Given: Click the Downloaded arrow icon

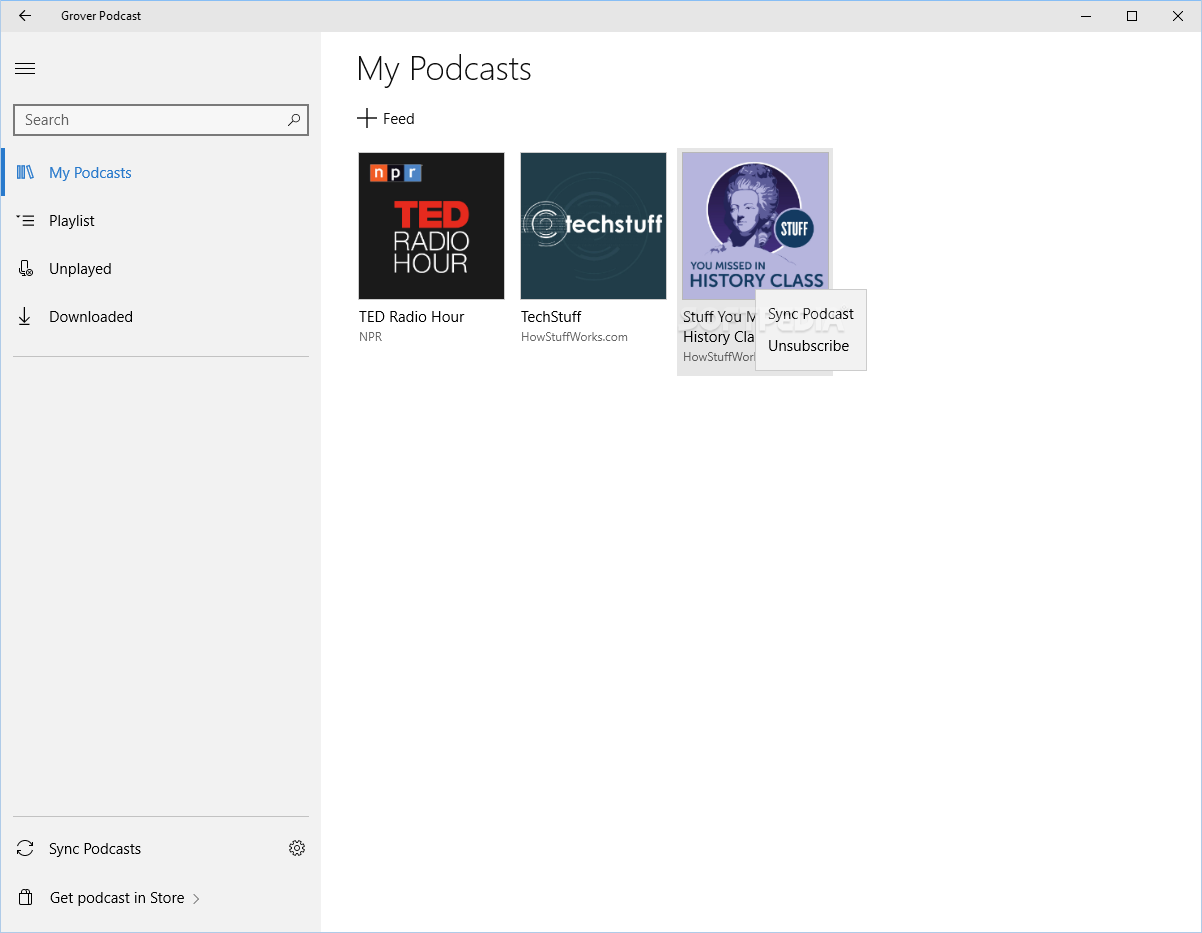Looking at the screenshot, I should click(25, 317).
